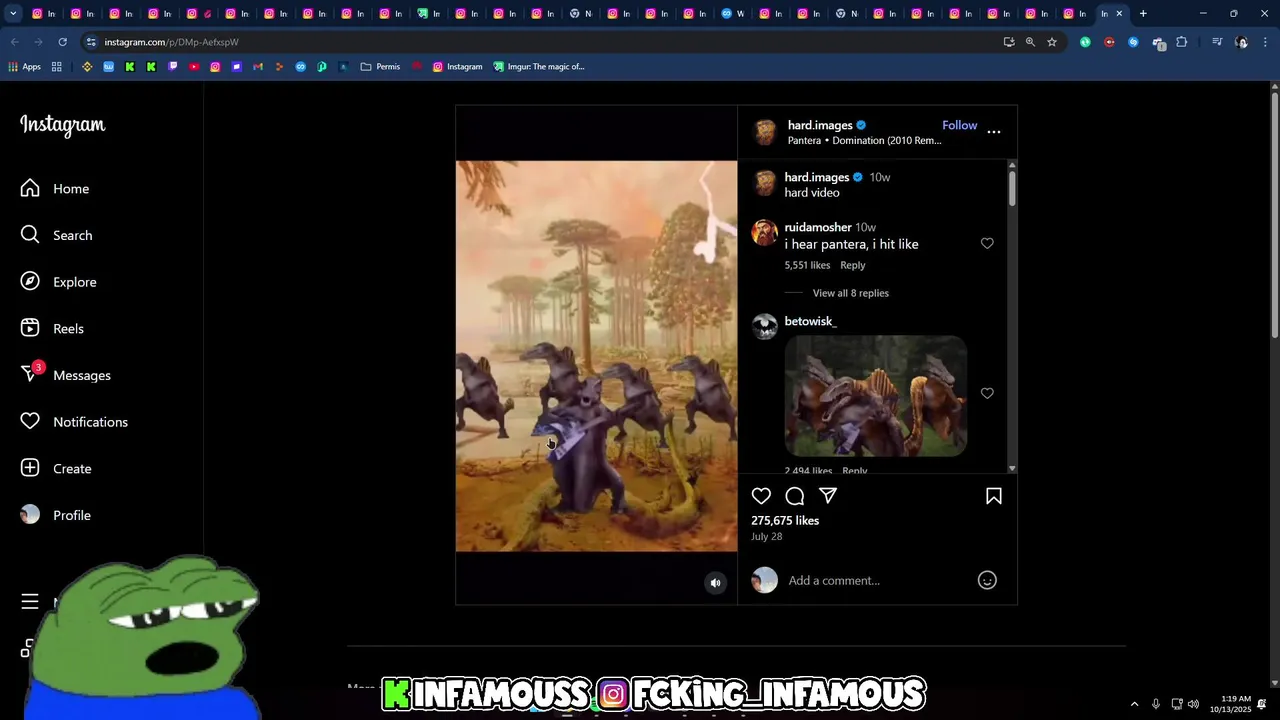Image resolution: width=1280 pixels, height=720 pixels.
Task: Open betowisk_ profile name
Action: tap(810, 321)
